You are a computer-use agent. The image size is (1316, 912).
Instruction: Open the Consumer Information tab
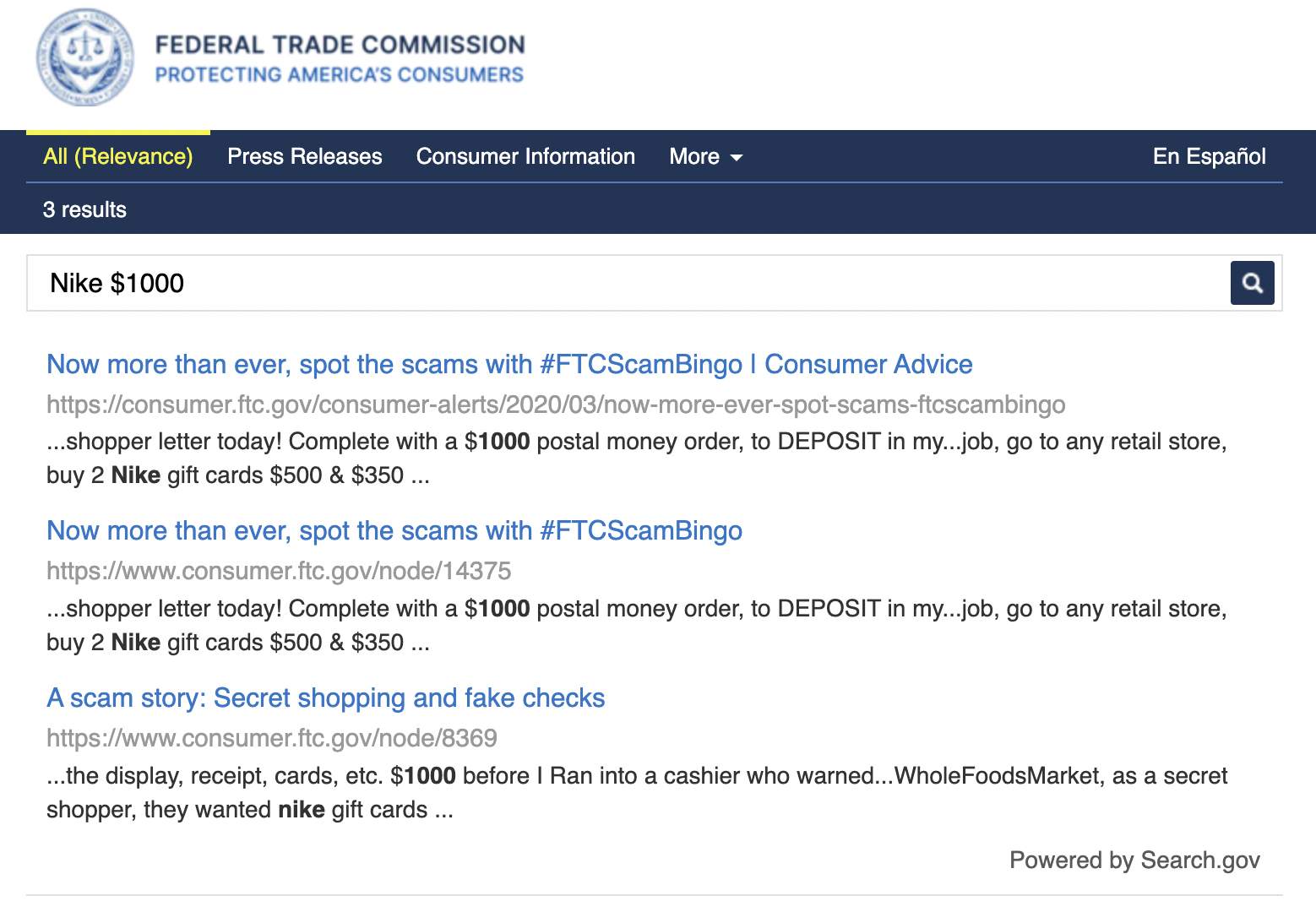coord(525,157)
